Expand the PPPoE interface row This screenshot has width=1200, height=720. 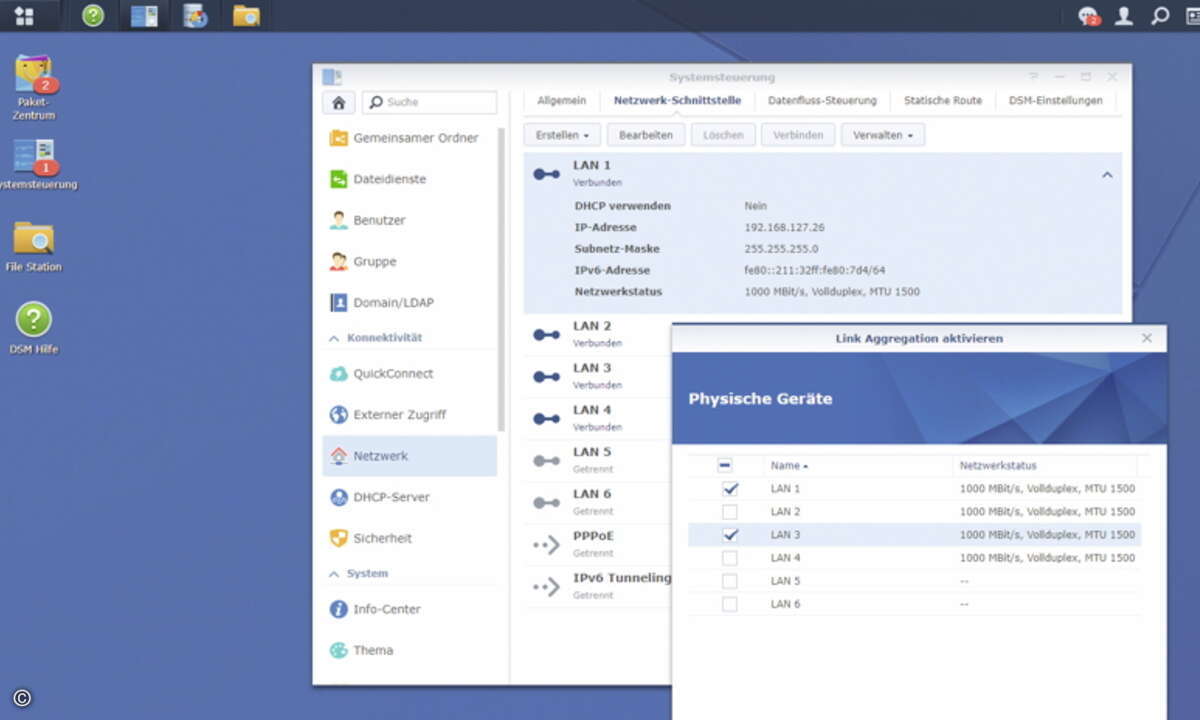point(597,544)
